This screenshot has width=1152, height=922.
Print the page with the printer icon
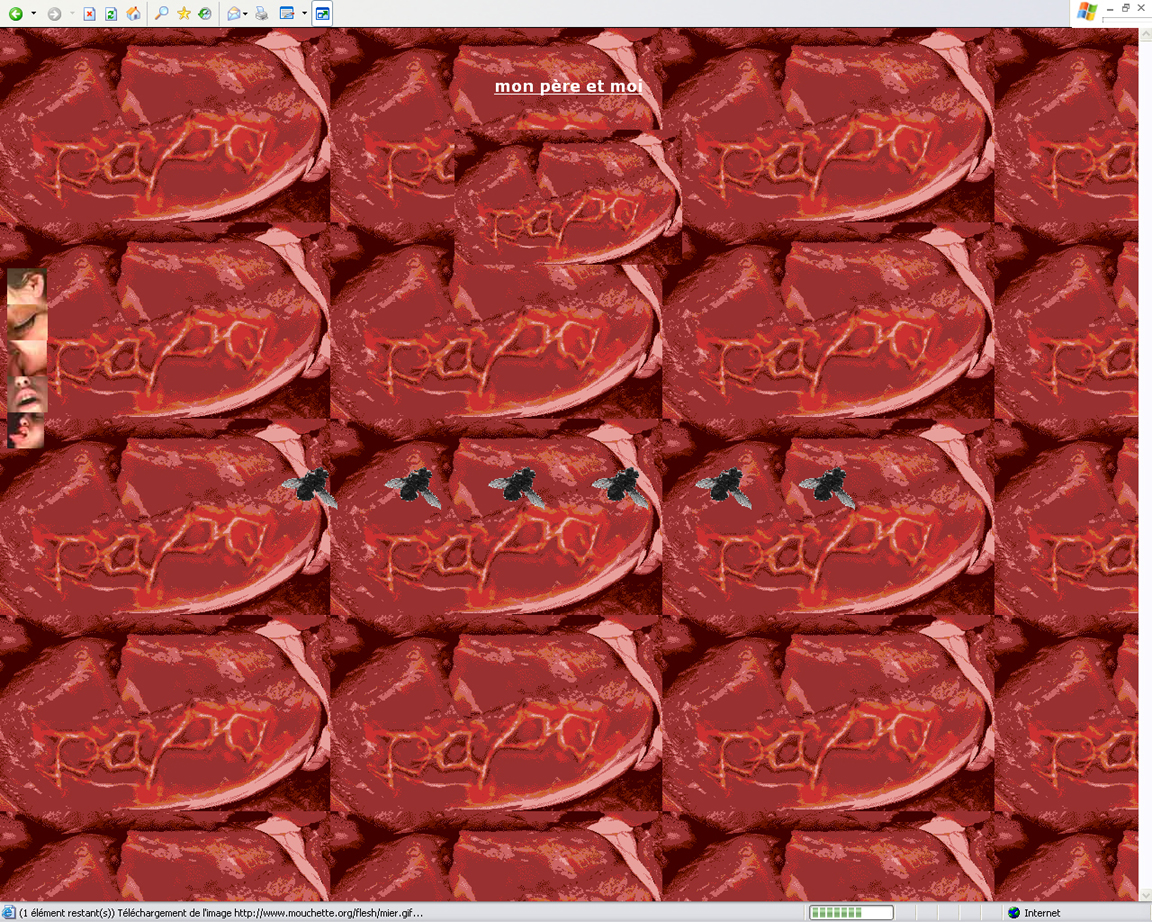click(262, 14)
